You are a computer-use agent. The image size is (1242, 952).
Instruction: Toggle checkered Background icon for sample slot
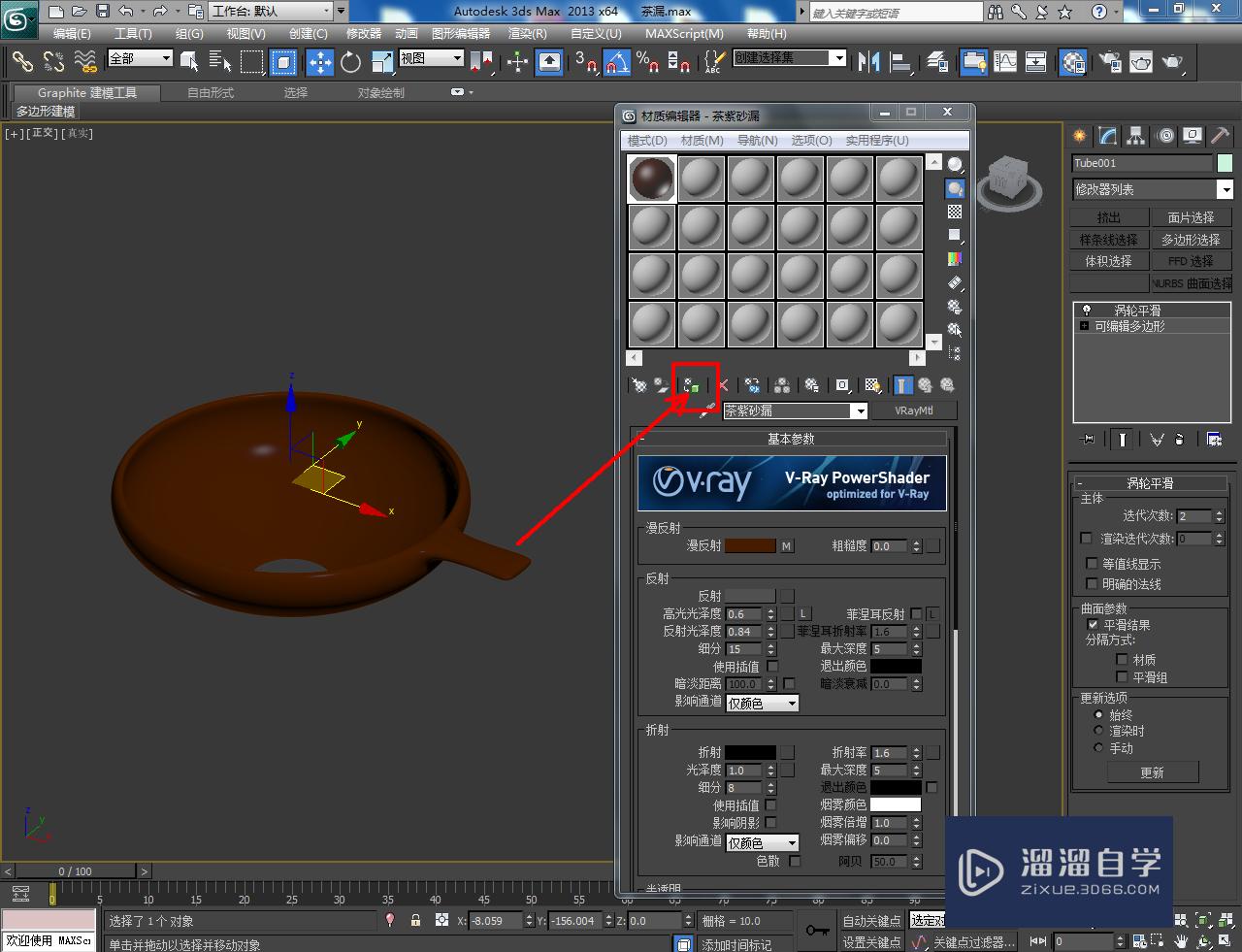[955, 212]
